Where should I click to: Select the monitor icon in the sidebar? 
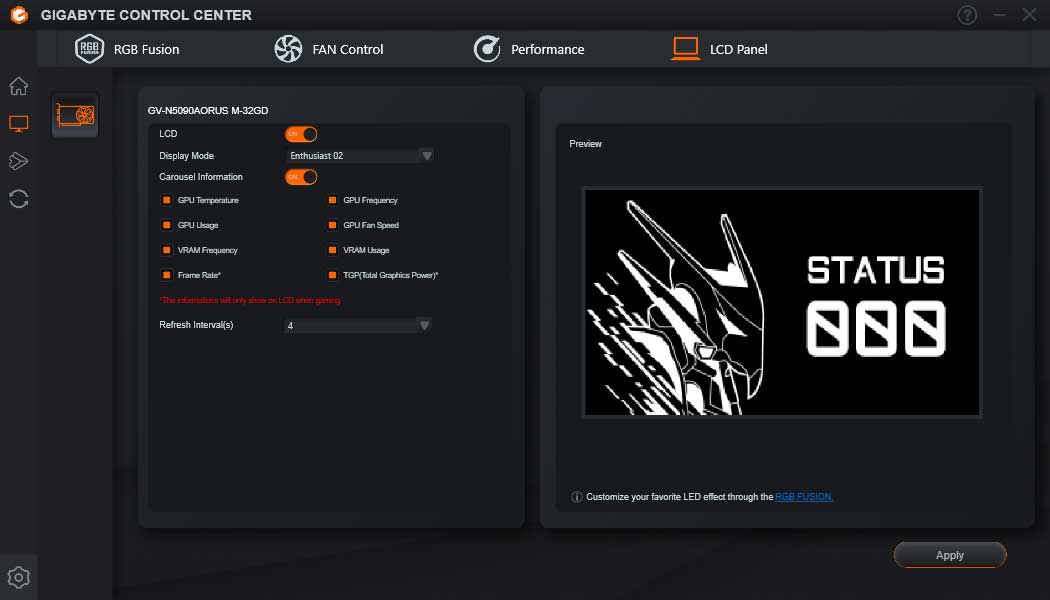18,123
